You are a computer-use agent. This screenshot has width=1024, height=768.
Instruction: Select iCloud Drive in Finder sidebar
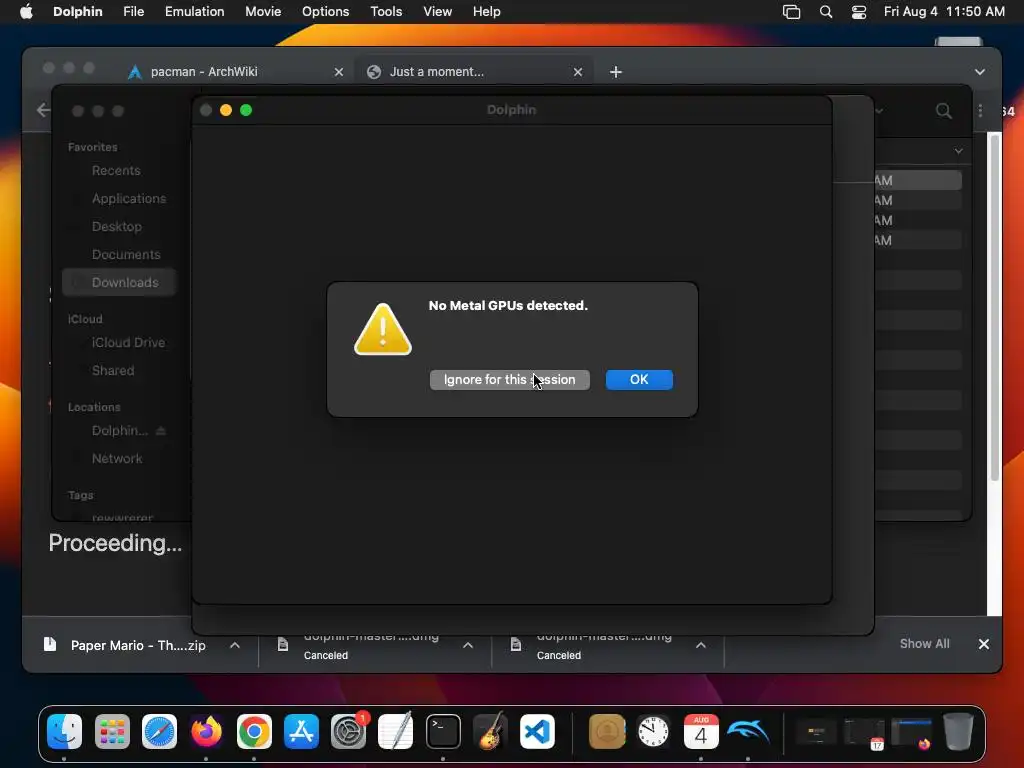coord(128,342)
